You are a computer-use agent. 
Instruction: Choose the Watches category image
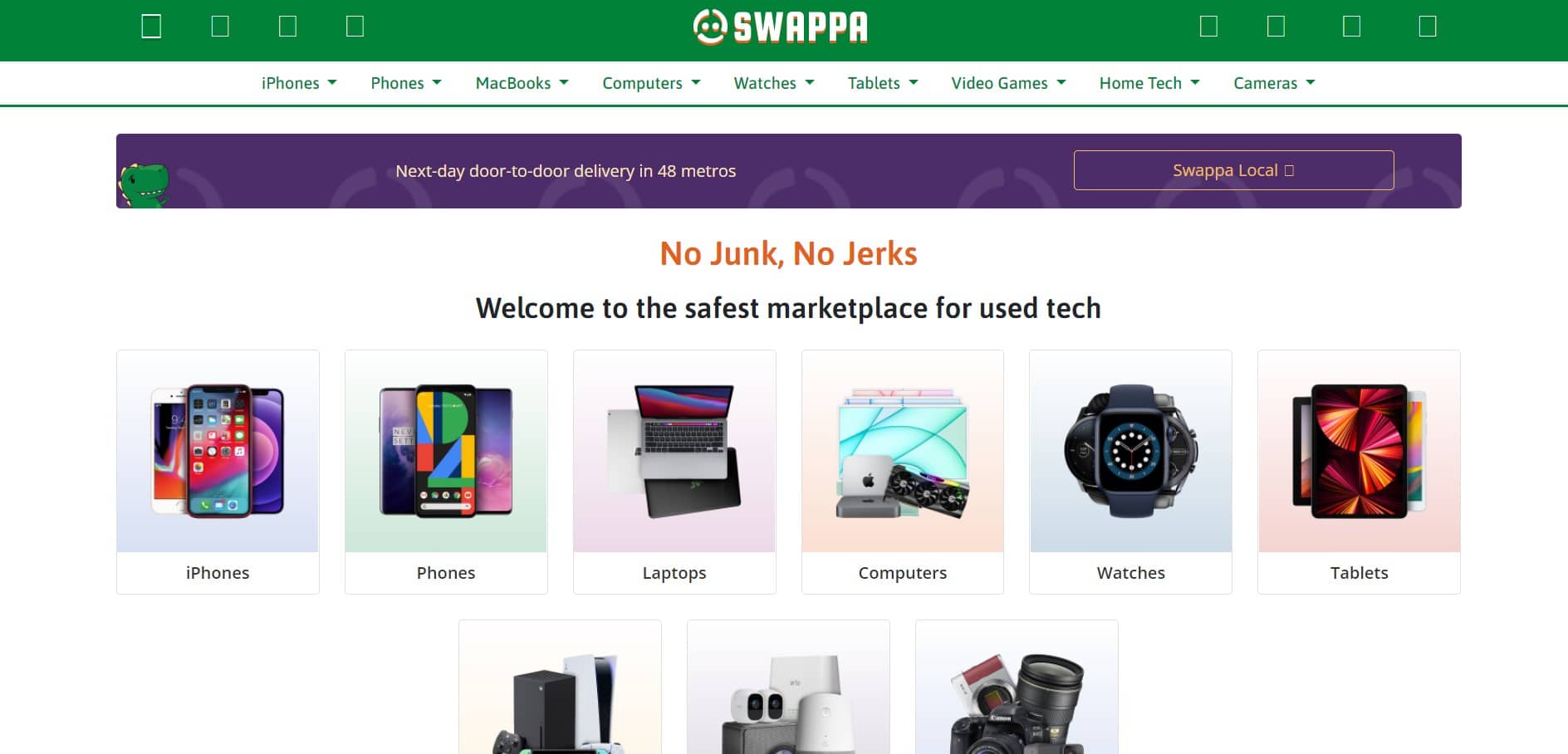pos(1130,452)
